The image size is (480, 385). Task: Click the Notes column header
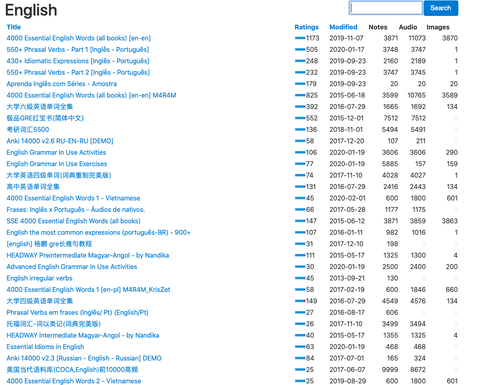[x=378, y=27]
